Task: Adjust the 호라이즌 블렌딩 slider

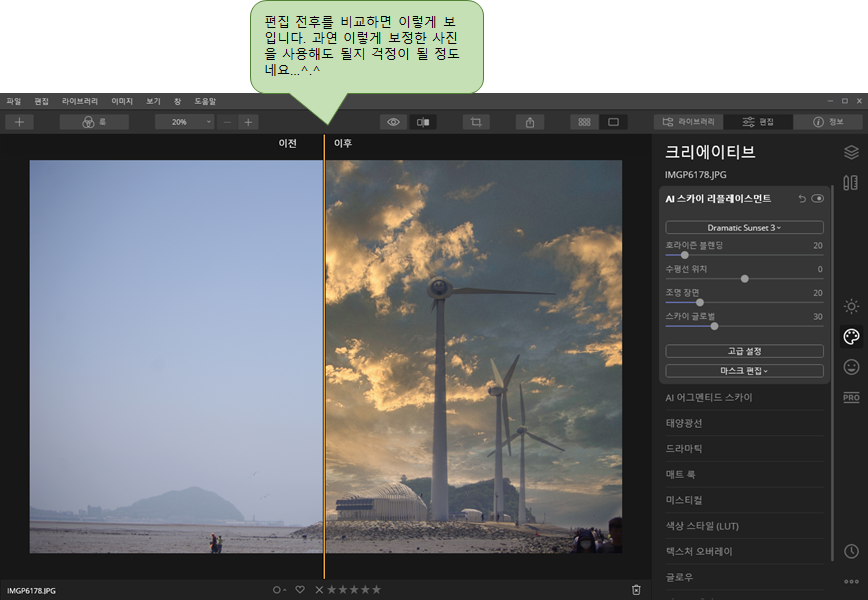Action: click(x=685, y=255)
